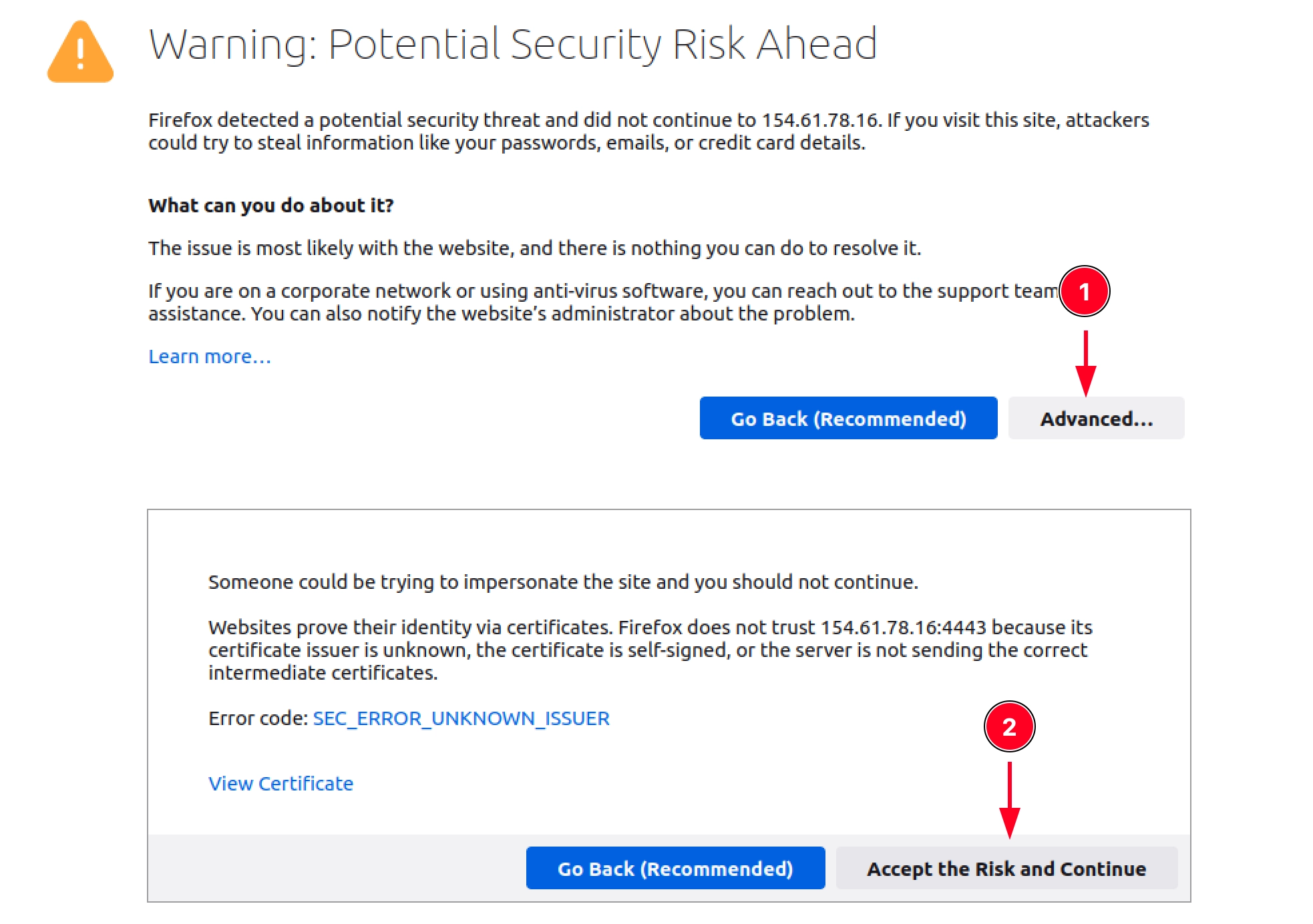1313x924 pixels.
Task: Expand the Advanced… options
Action: click(x=1096, y=419)
